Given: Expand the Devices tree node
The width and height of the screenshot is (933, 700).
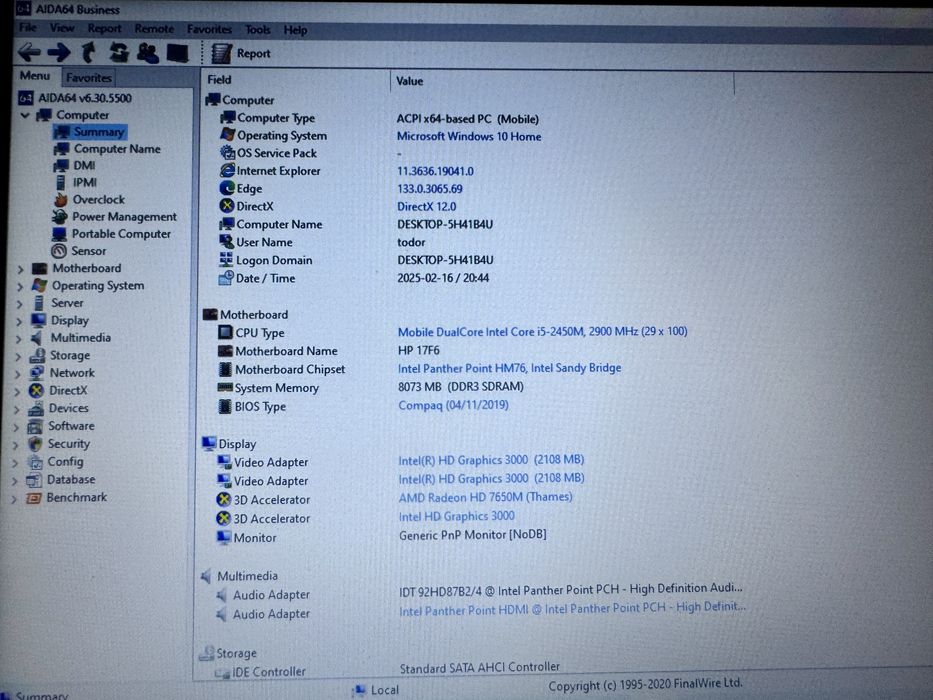Looking at the screenshot, I should pyautogui.click(x=16, y=410).
